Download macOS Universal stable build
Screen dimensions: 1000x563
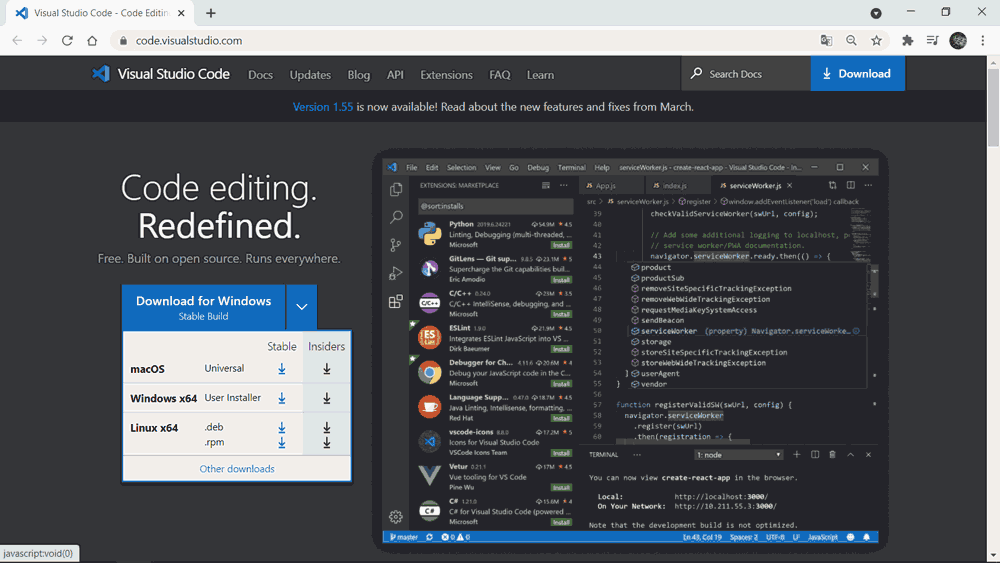[x=282, y=369]
